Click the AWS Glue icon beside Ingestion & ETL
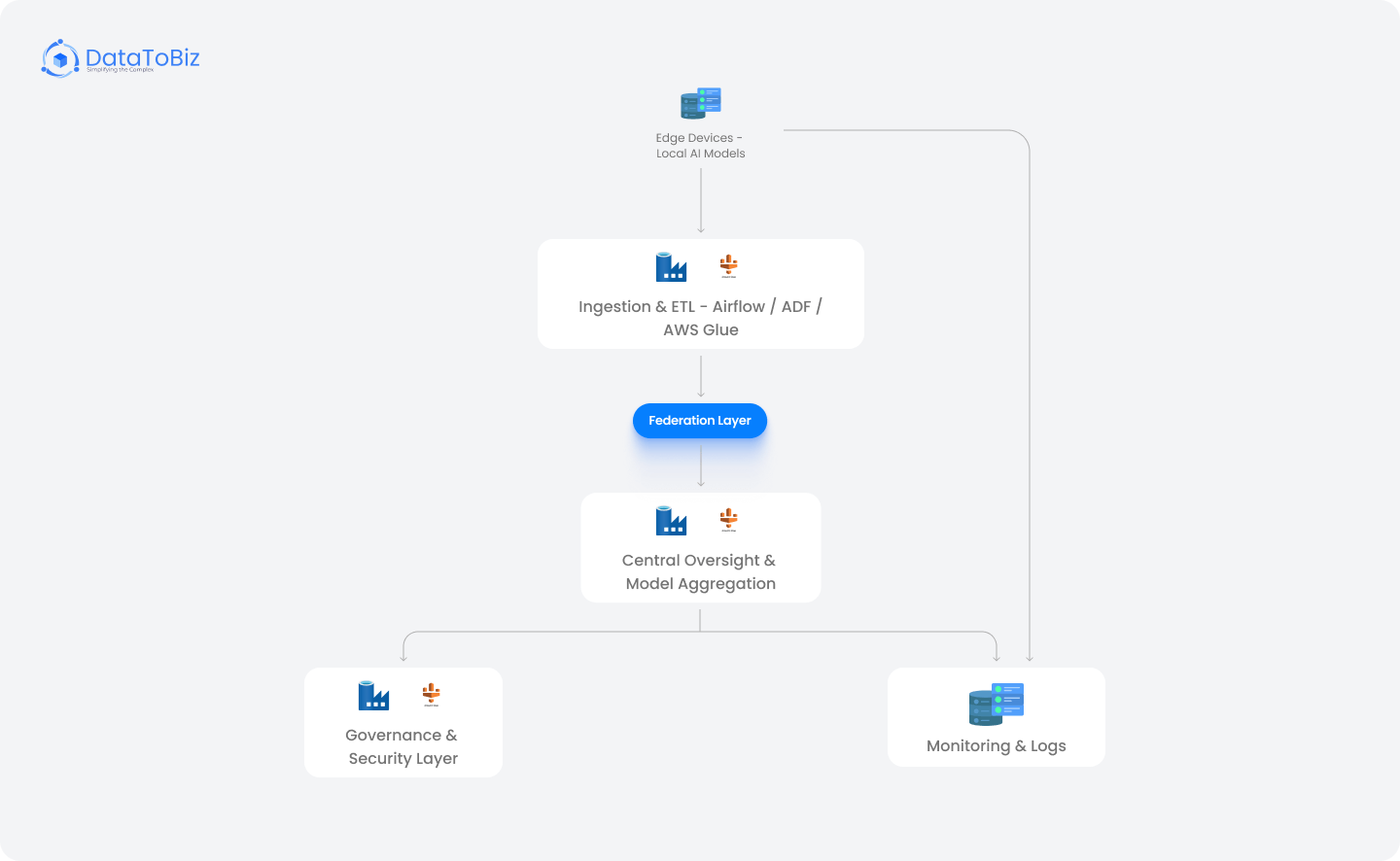Image resolution: width=1400 pixels, height=861 pixels. point(727,264)
